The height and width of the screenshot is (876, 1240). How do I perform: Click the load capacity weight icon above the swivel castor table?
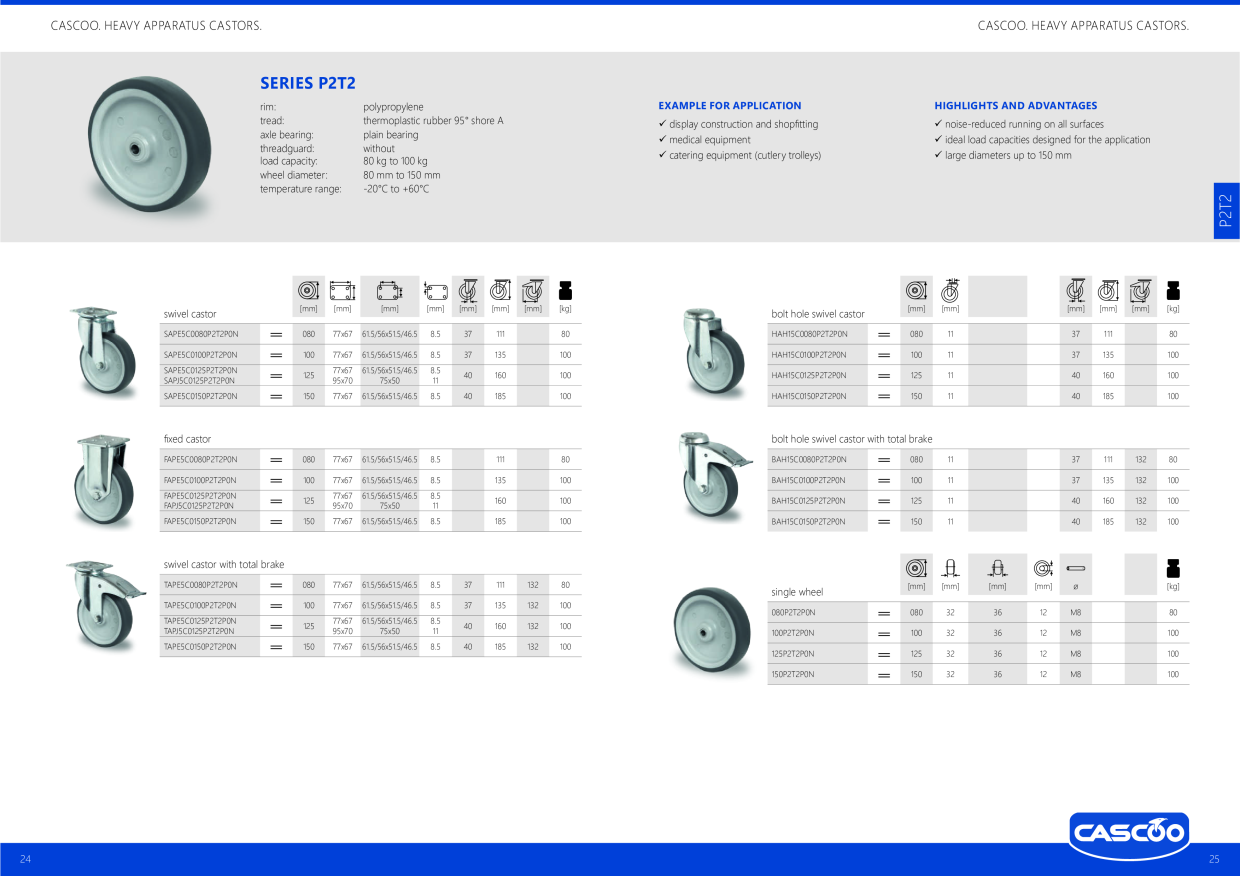565,291
